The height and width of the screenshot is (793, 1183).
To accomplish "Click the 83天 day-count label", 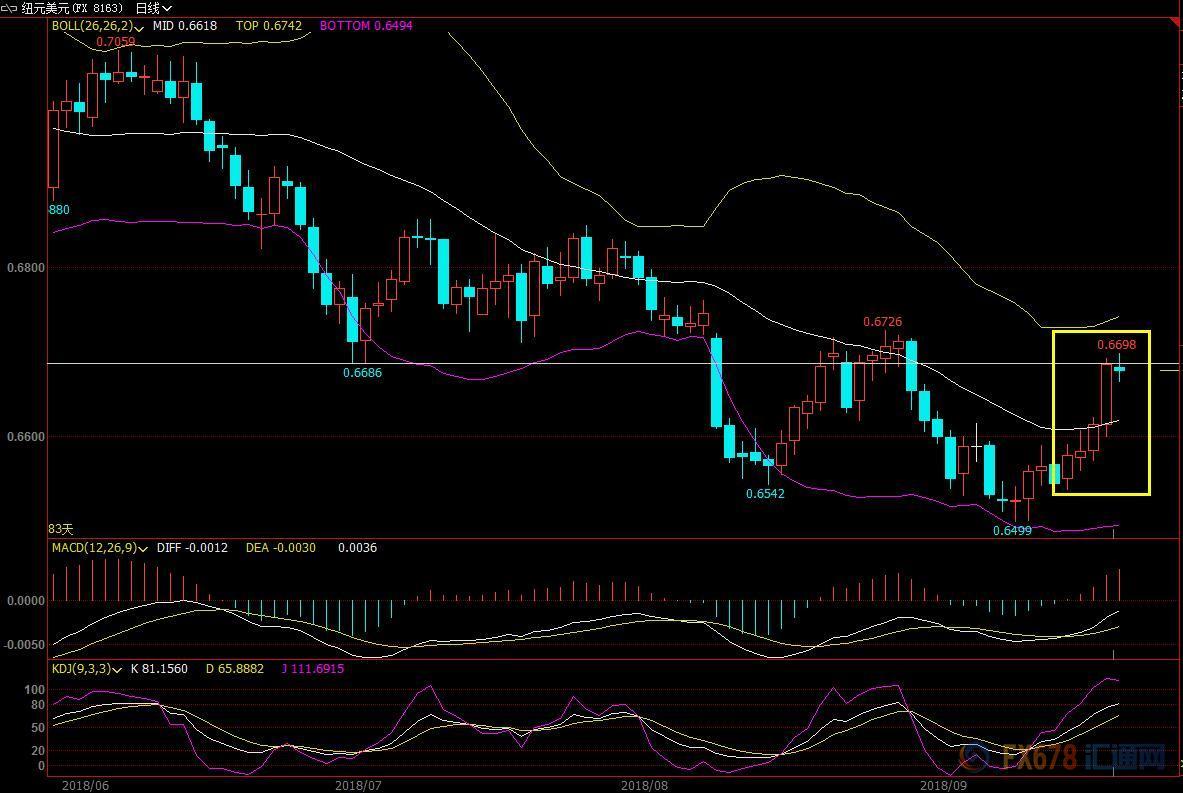I will pos(61,529).
